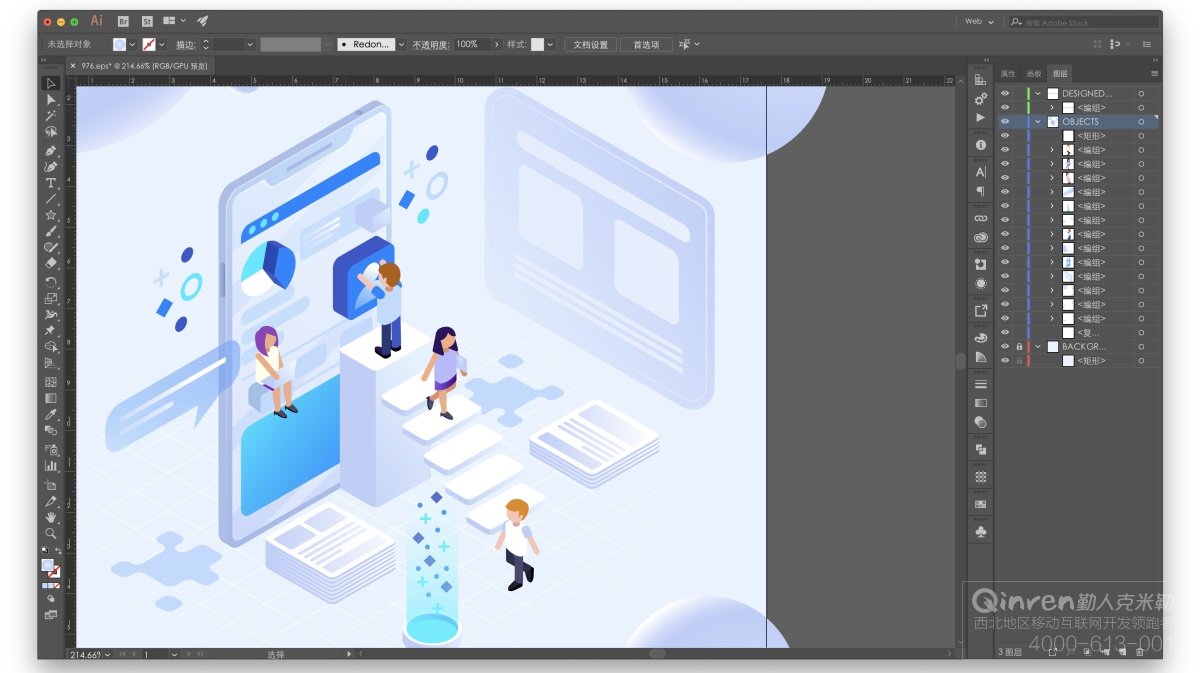Image resolution: width=1200 pixels, height=673 pixels.
Task: Open the Libraries panel (cloud icon)
Action: point(981,238)
